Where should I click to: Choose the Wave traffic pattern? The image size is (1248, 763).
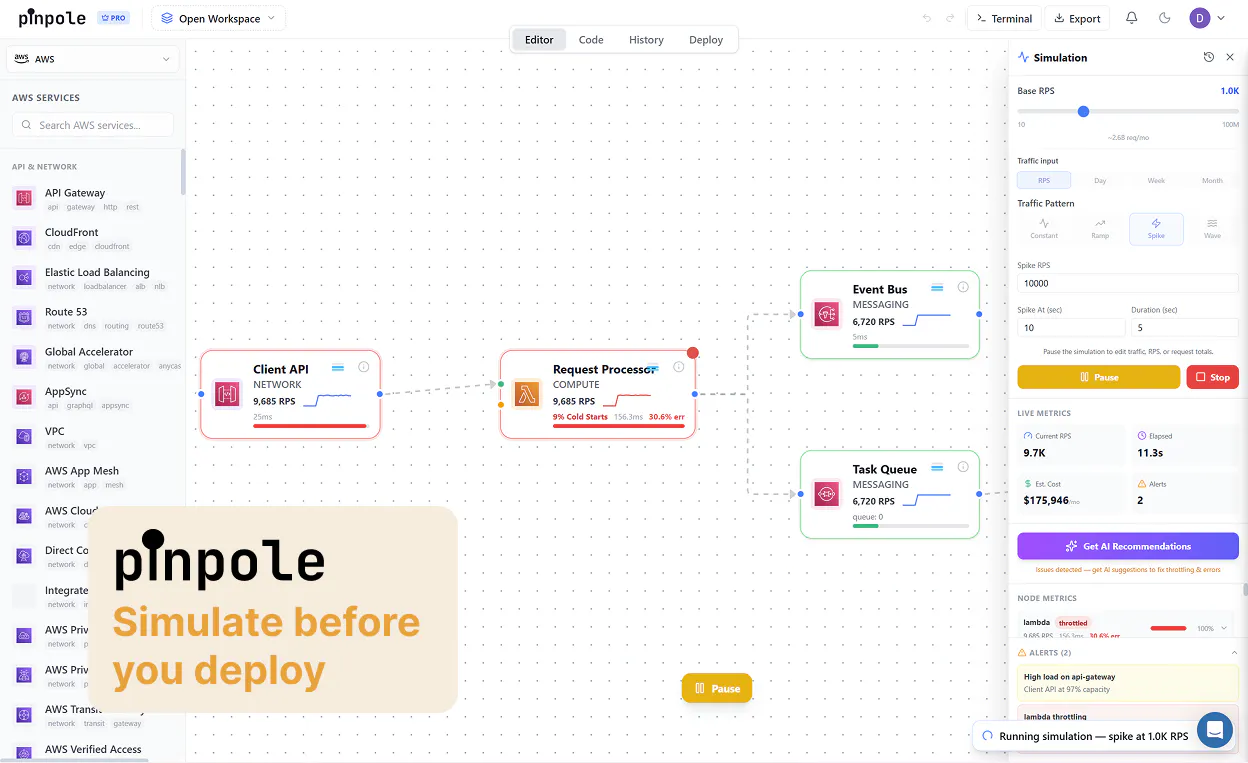pos(1212,229)
